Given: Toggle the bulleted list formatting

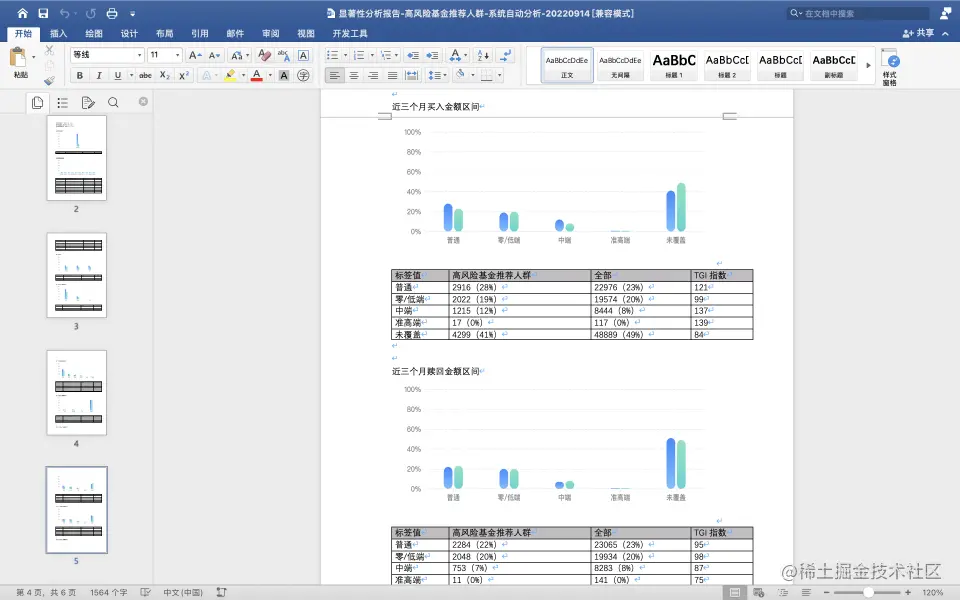Looking at the screenshot, I should click(332, 55).
